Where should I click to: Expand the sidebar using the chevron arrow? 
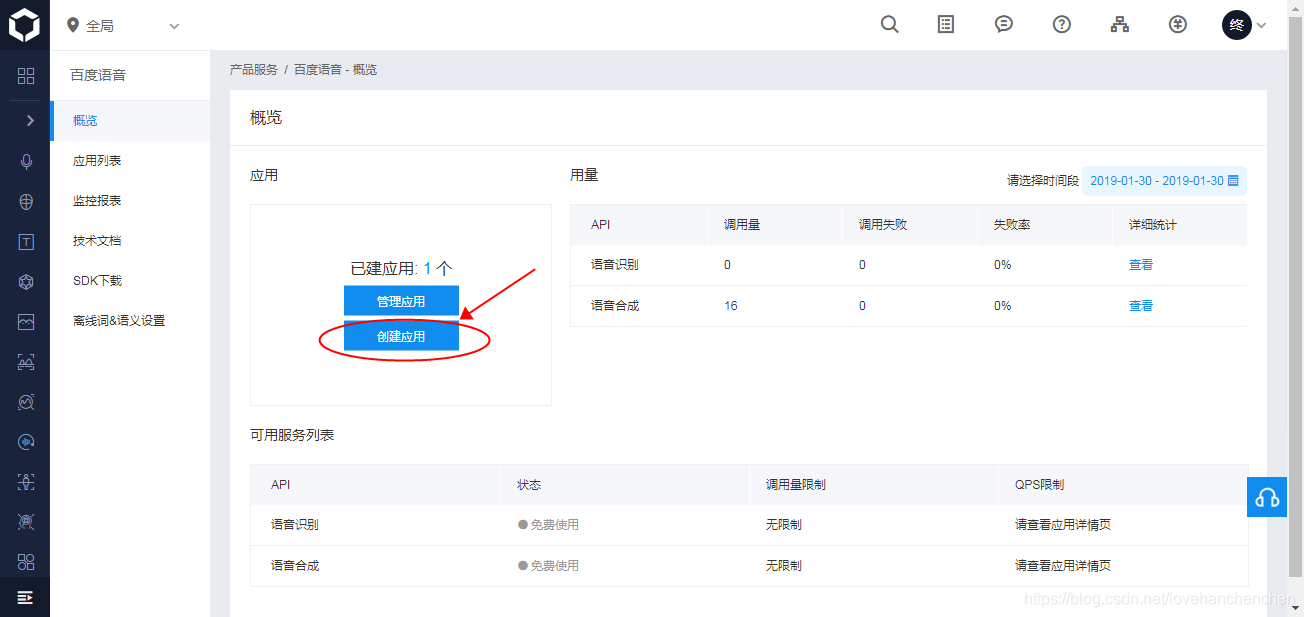(x=30, y=120)
